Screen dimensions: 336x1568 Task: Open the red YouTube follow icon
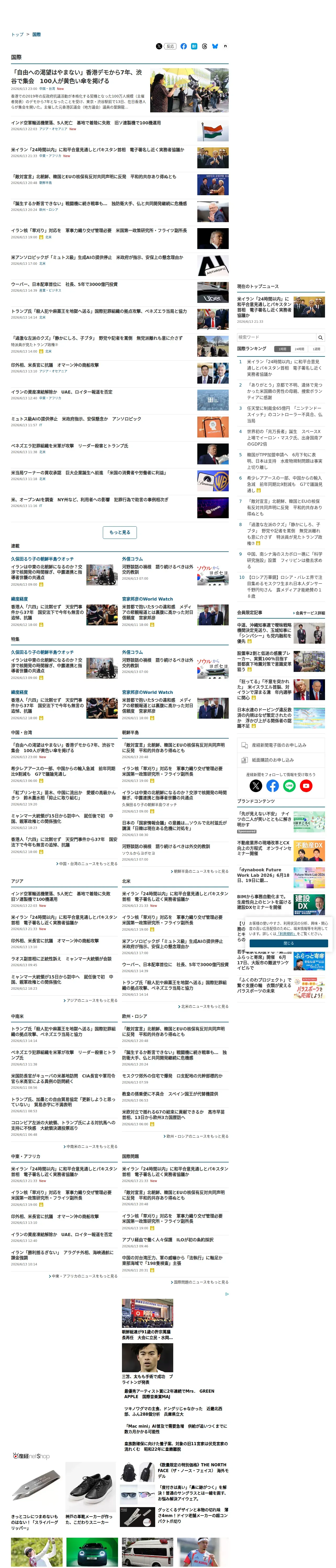point(306,786)
